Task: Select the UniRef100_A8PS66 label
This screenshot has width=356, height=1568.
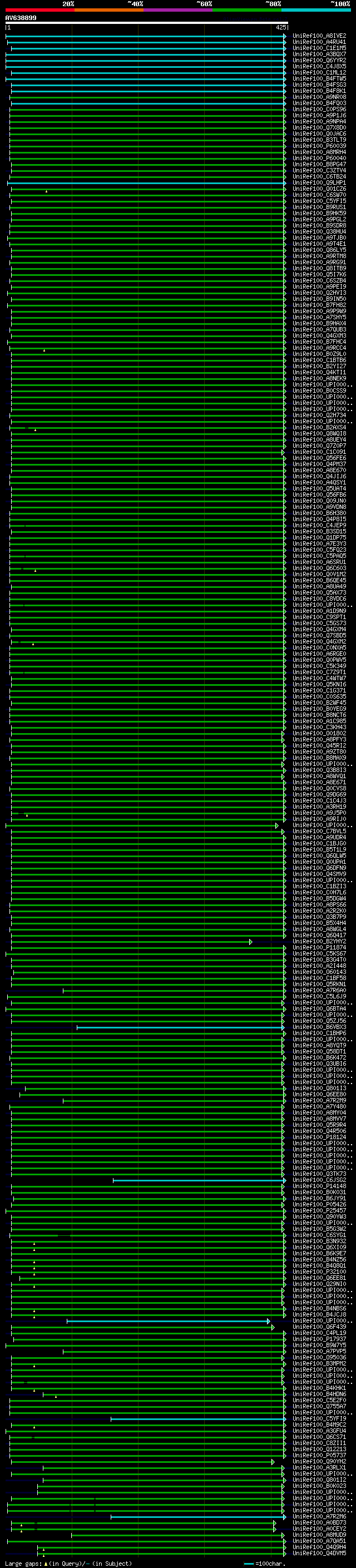Action: 319,904
